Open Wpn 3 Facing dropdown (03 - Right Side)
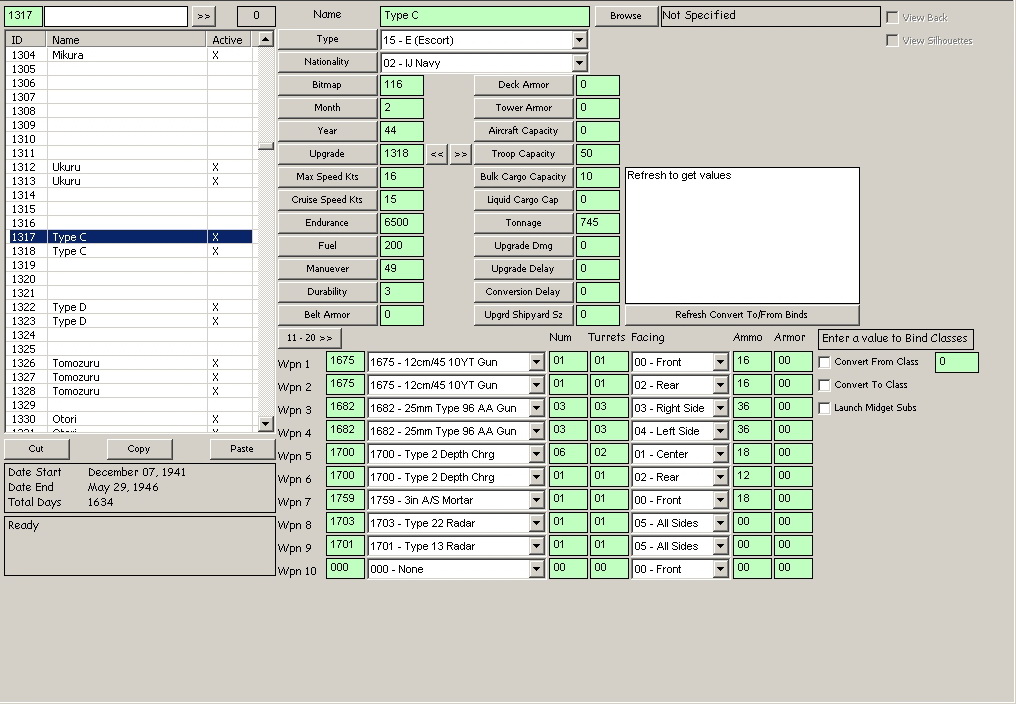1016x704 pixels. [x=720, y=408]
